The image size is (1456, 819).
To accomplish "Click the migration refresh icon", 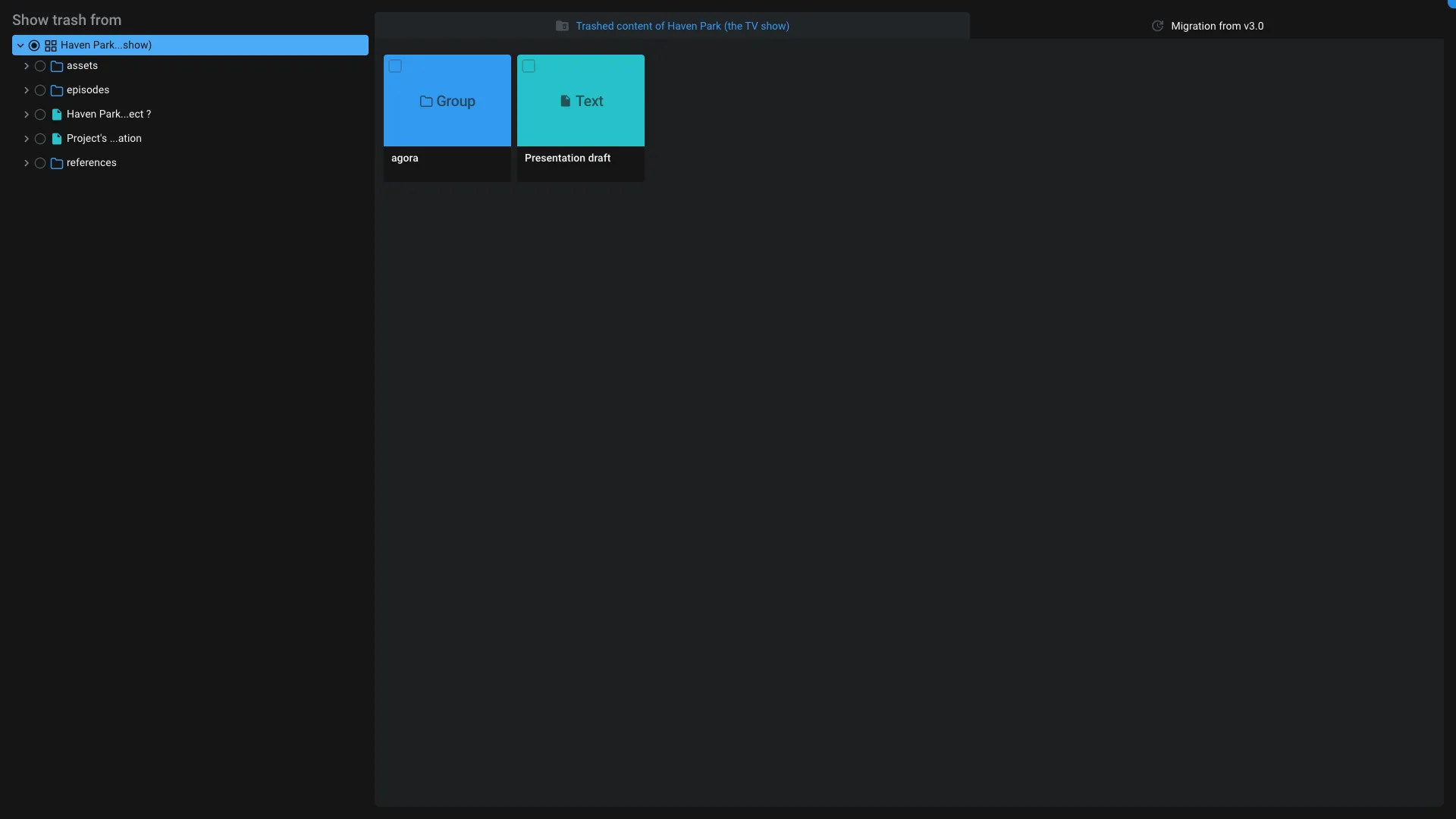I will (x=1157, y=26).
